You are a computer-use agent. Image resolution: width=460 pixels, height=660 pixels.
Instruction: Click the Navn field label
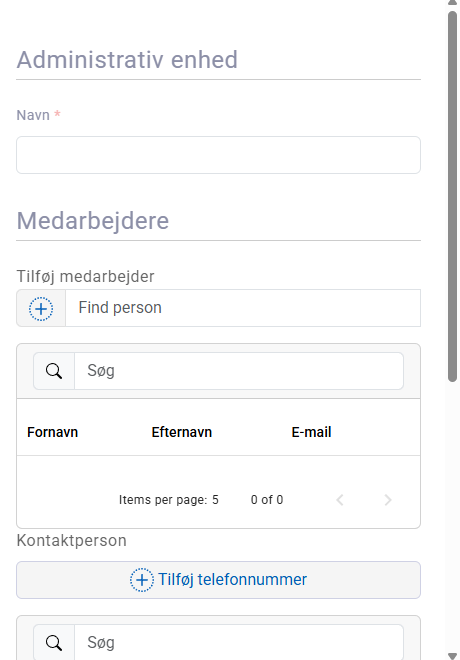pyautogui.click(x=33, y=115)
